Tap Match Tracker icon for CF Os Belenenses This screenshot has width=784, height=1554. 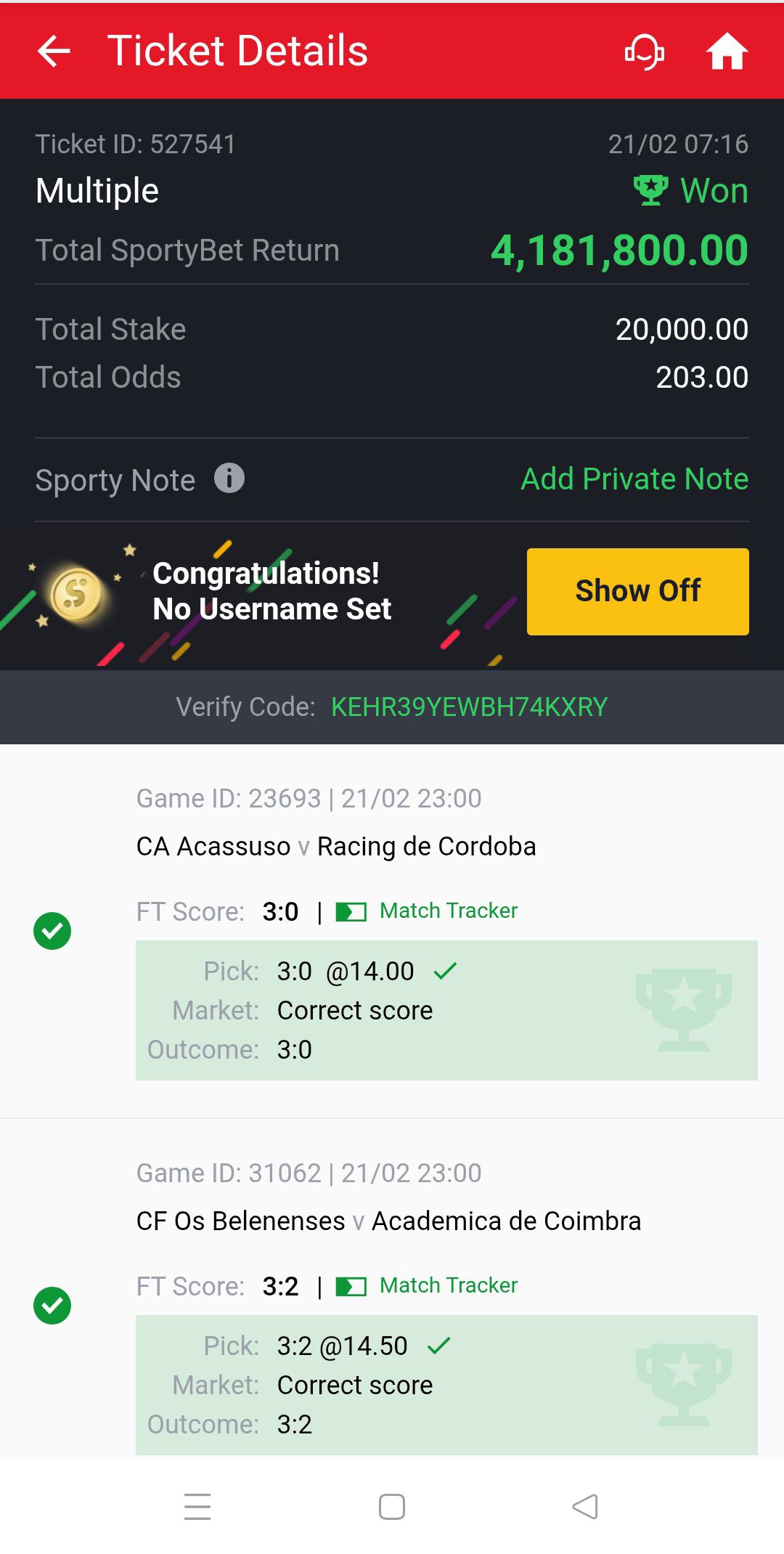351,1287
